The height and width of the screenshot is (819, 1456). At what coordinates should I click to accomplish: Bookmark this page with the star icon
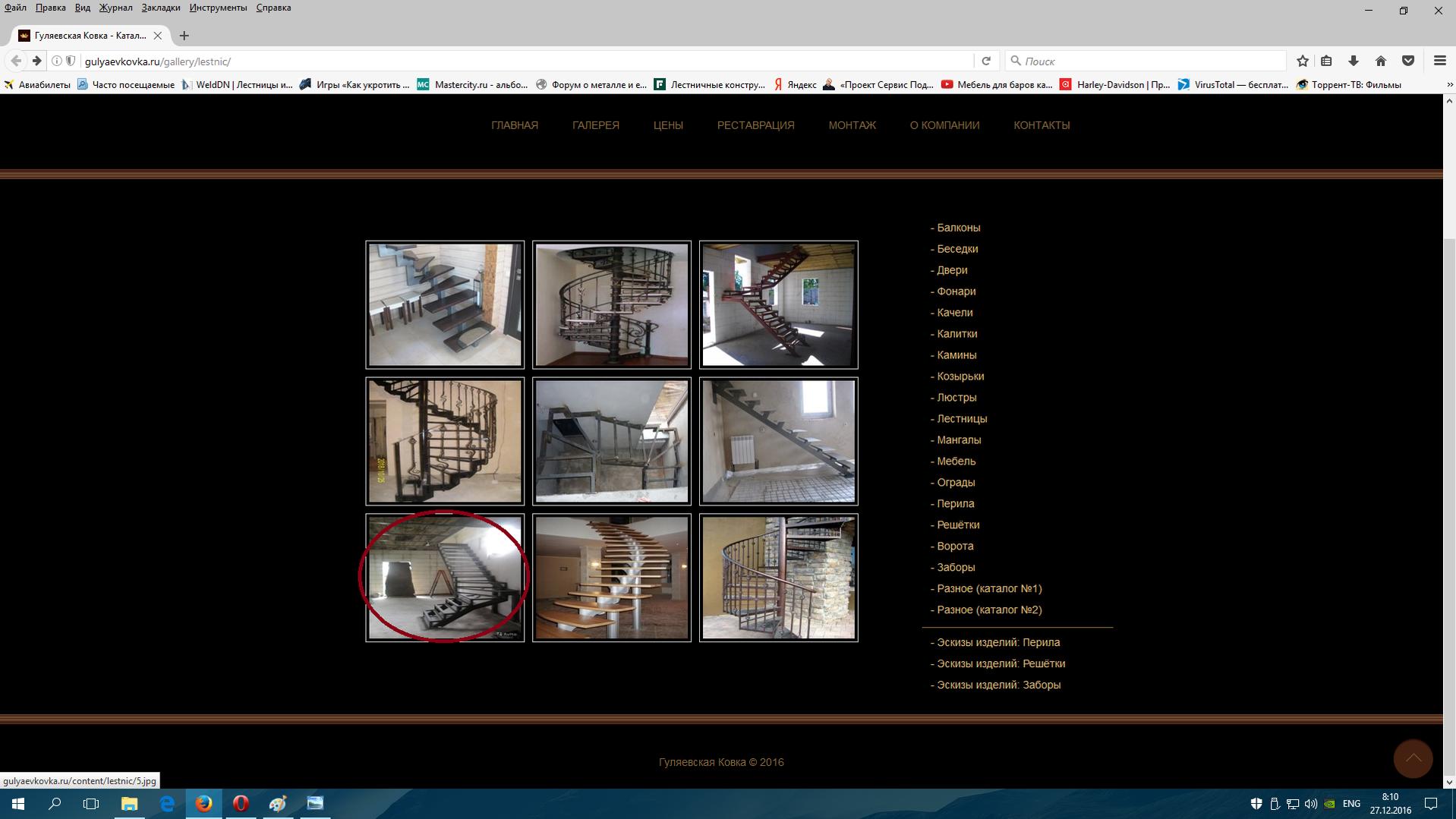click(x=1303, y=61)
